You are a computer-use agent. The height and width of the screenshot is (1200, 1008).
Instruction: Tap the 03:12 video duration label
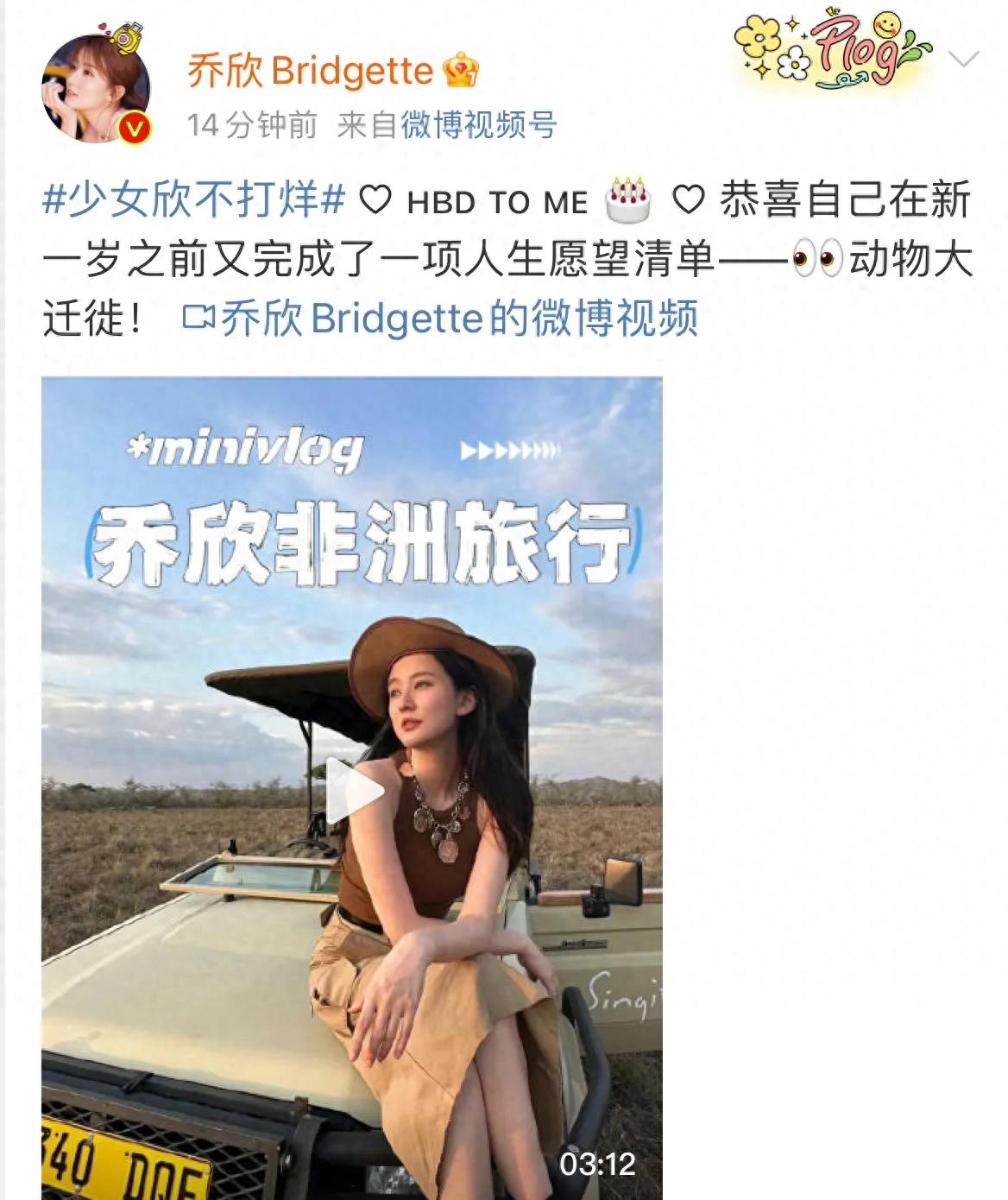click(597, 1164)
